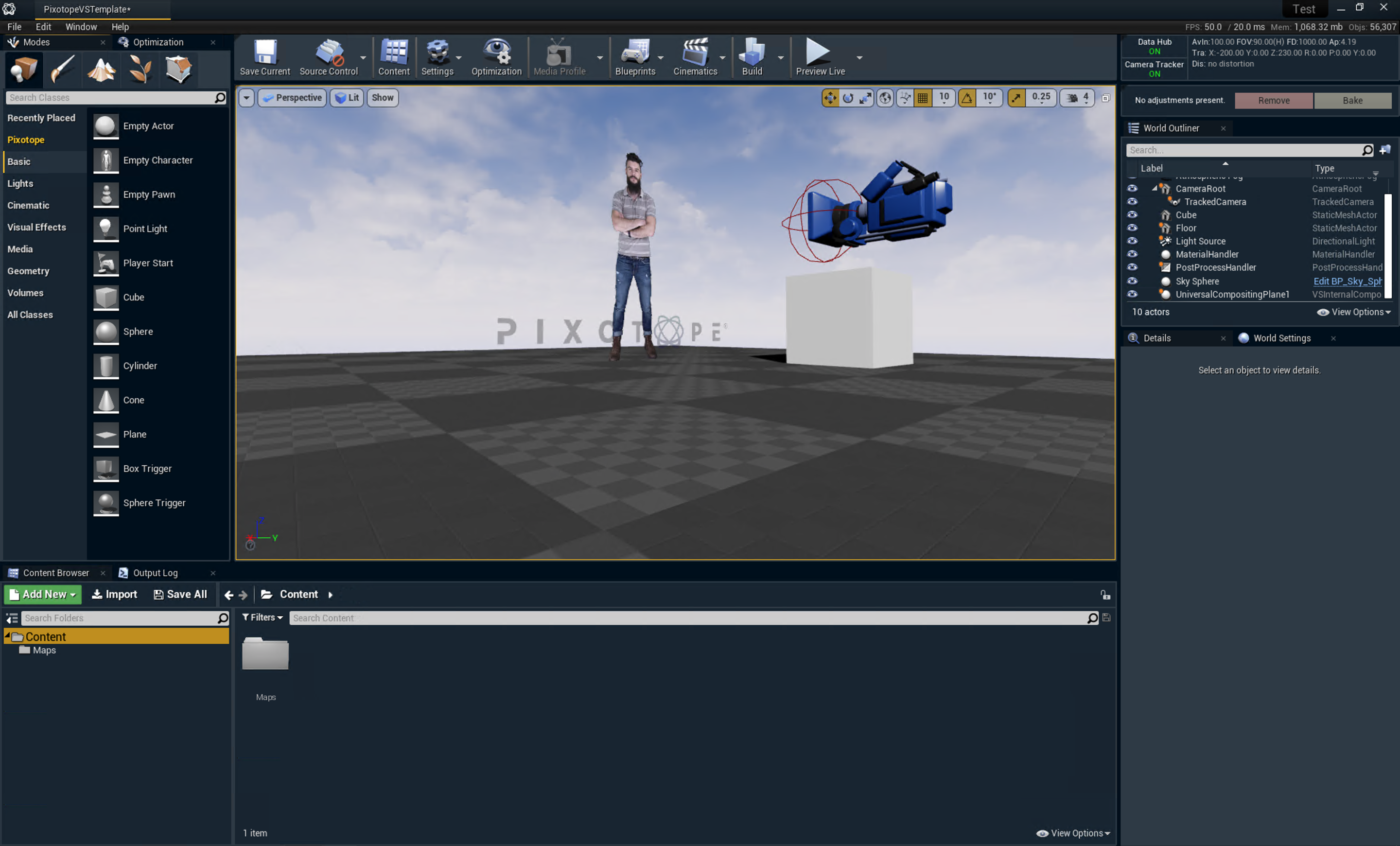Hide the Light Source in the outliner

click(x=1132, y=241)
